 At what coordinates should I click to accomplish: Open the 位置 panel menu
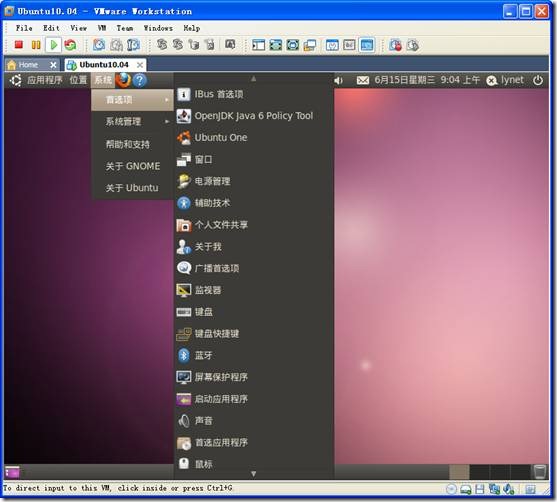pyautogui.click(x=78, y=80)
